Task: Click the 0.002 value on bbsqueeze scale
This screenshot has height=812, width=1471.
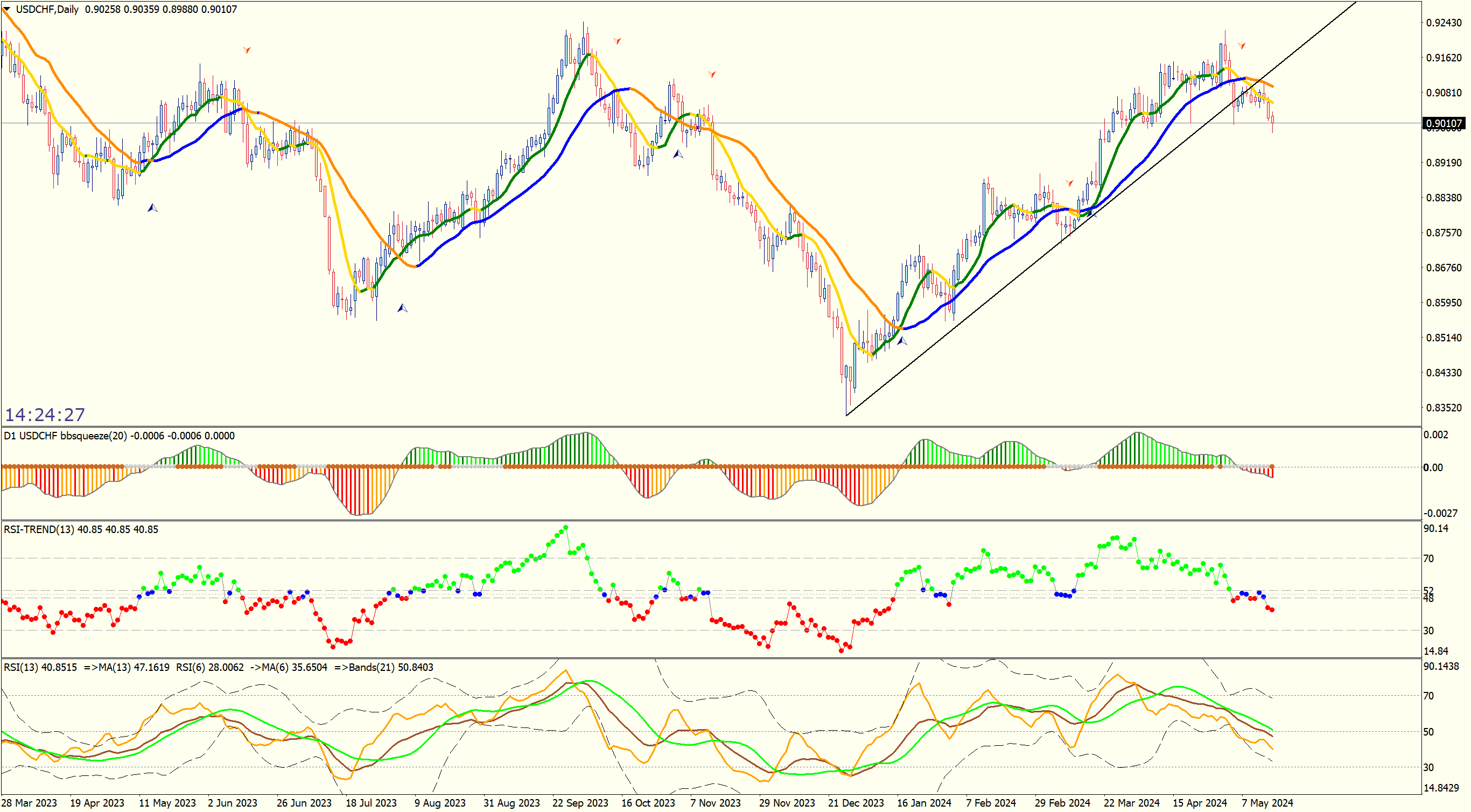Action: point(1435,435)
